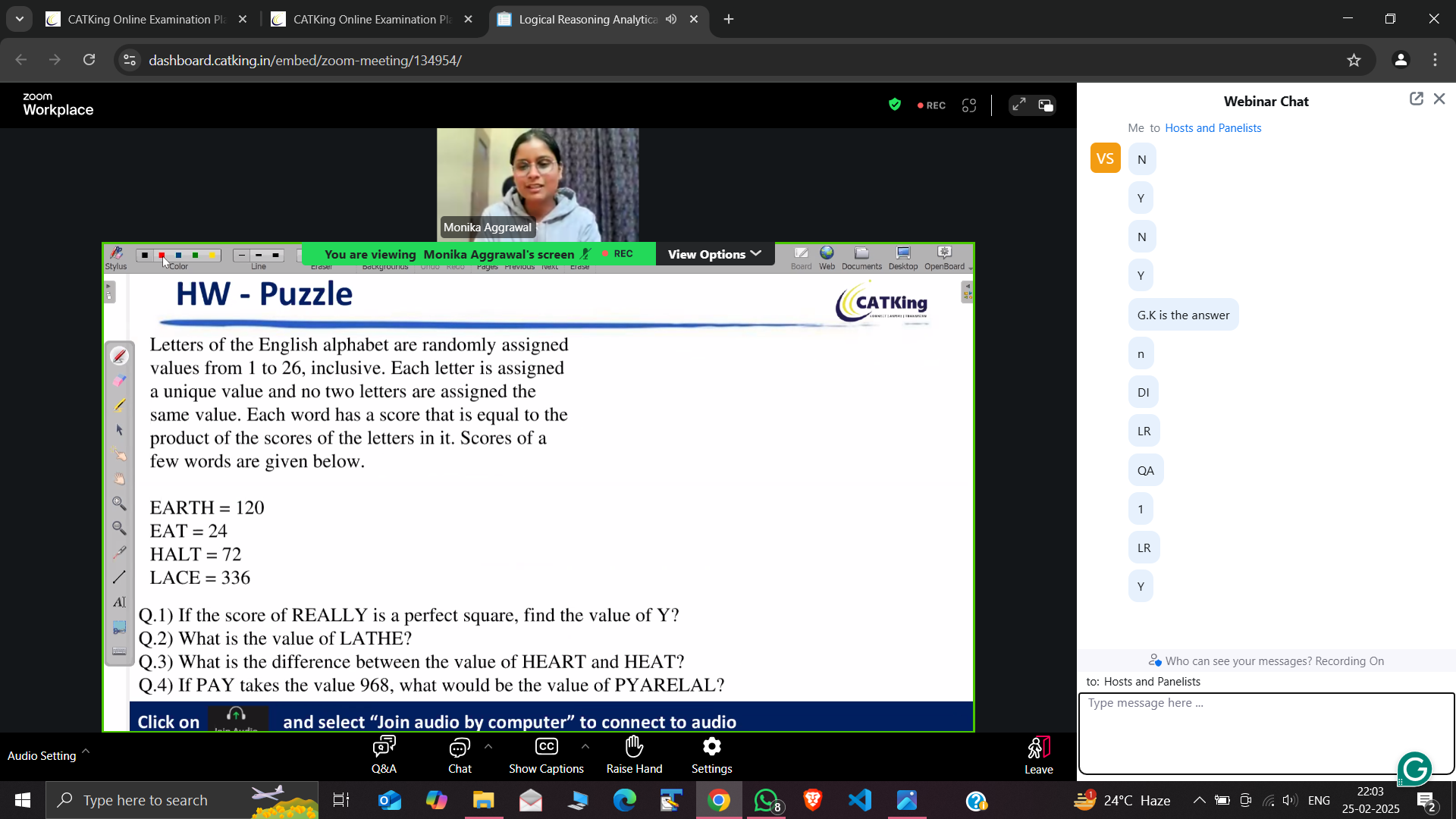1456x819 pixels.
Task: Open the Documents mode in OpenBoard
Action: (x=861, y=258)
